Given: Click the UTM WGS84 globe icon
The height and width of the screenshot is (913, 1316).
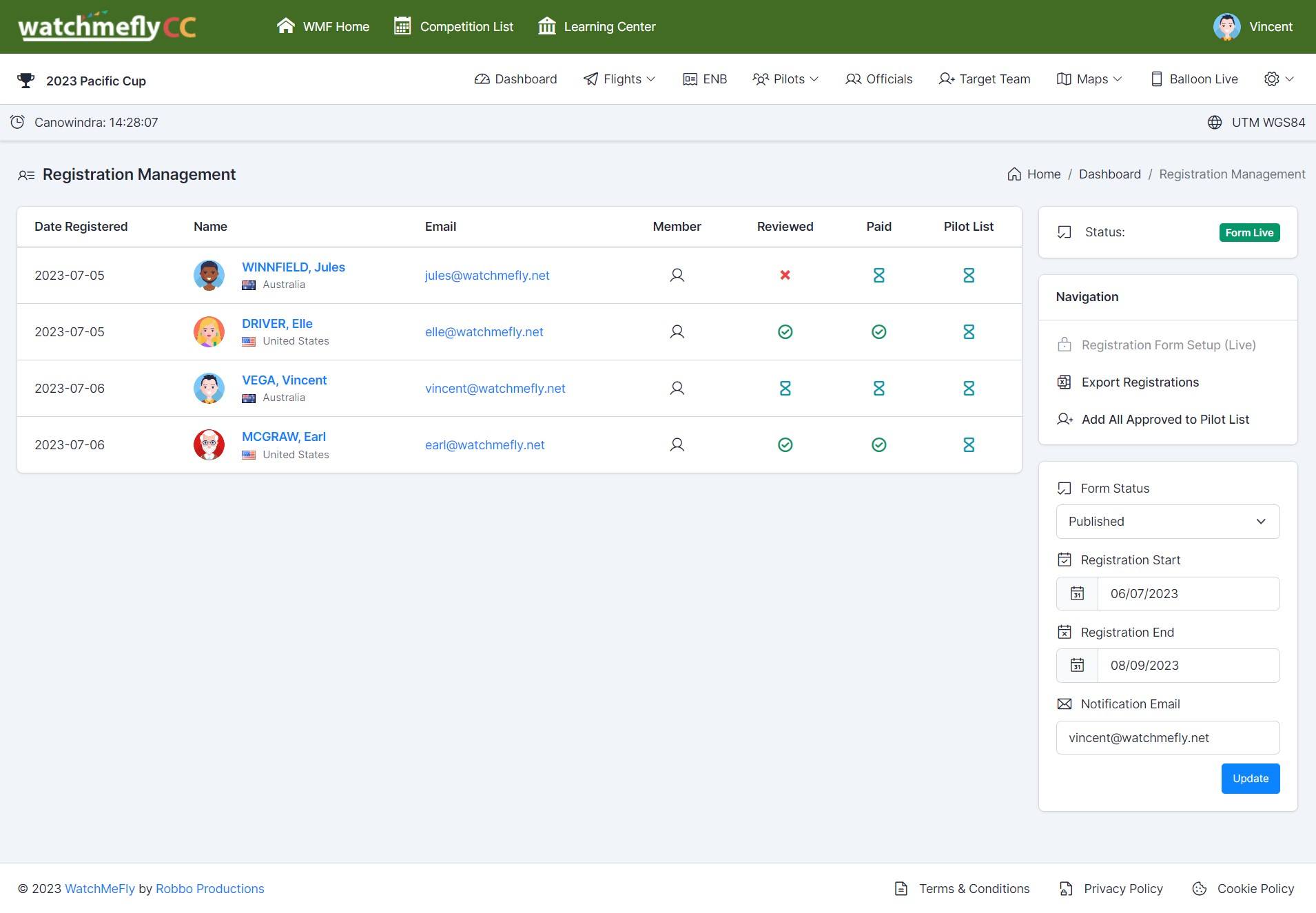Looking at the screenshot, I should click(1215, 122).
